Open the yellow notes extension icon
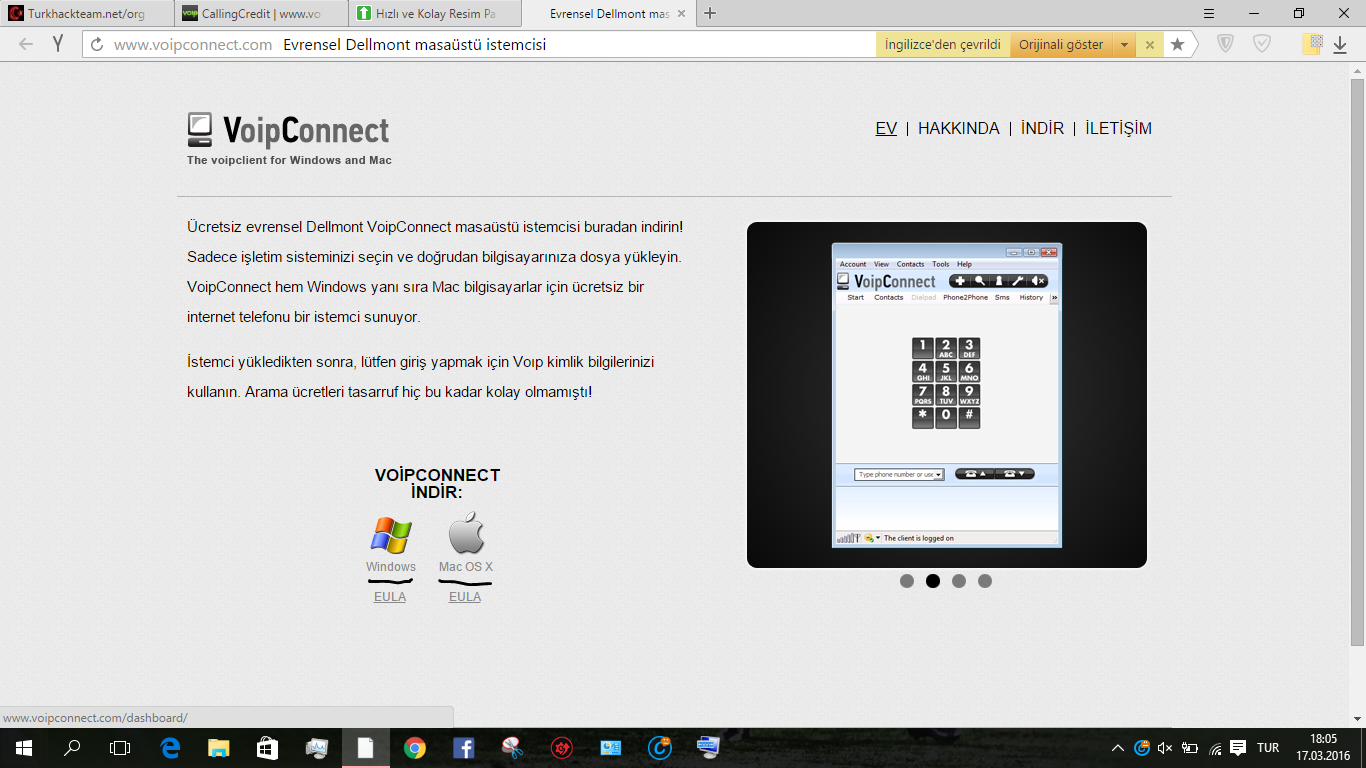Image resolution: width=1366 pixels, height=768 pixels. pyautogui.click(x=1313, y=44)
